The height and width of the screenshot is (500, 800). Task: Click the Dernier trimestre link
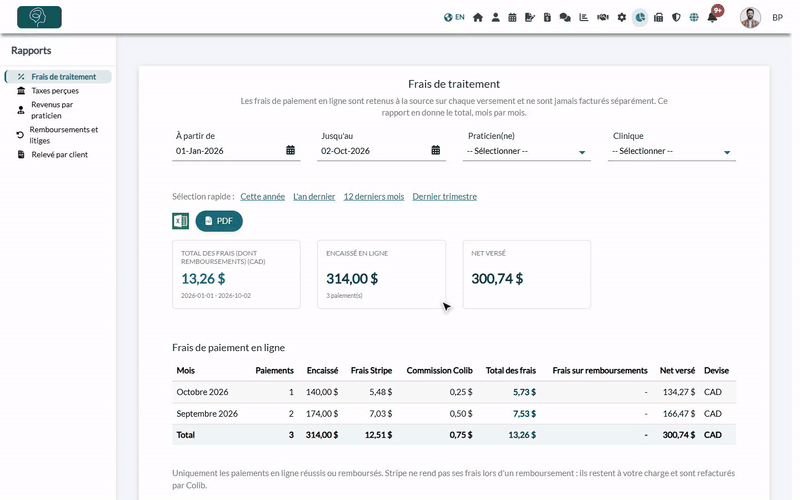(444, 196)
